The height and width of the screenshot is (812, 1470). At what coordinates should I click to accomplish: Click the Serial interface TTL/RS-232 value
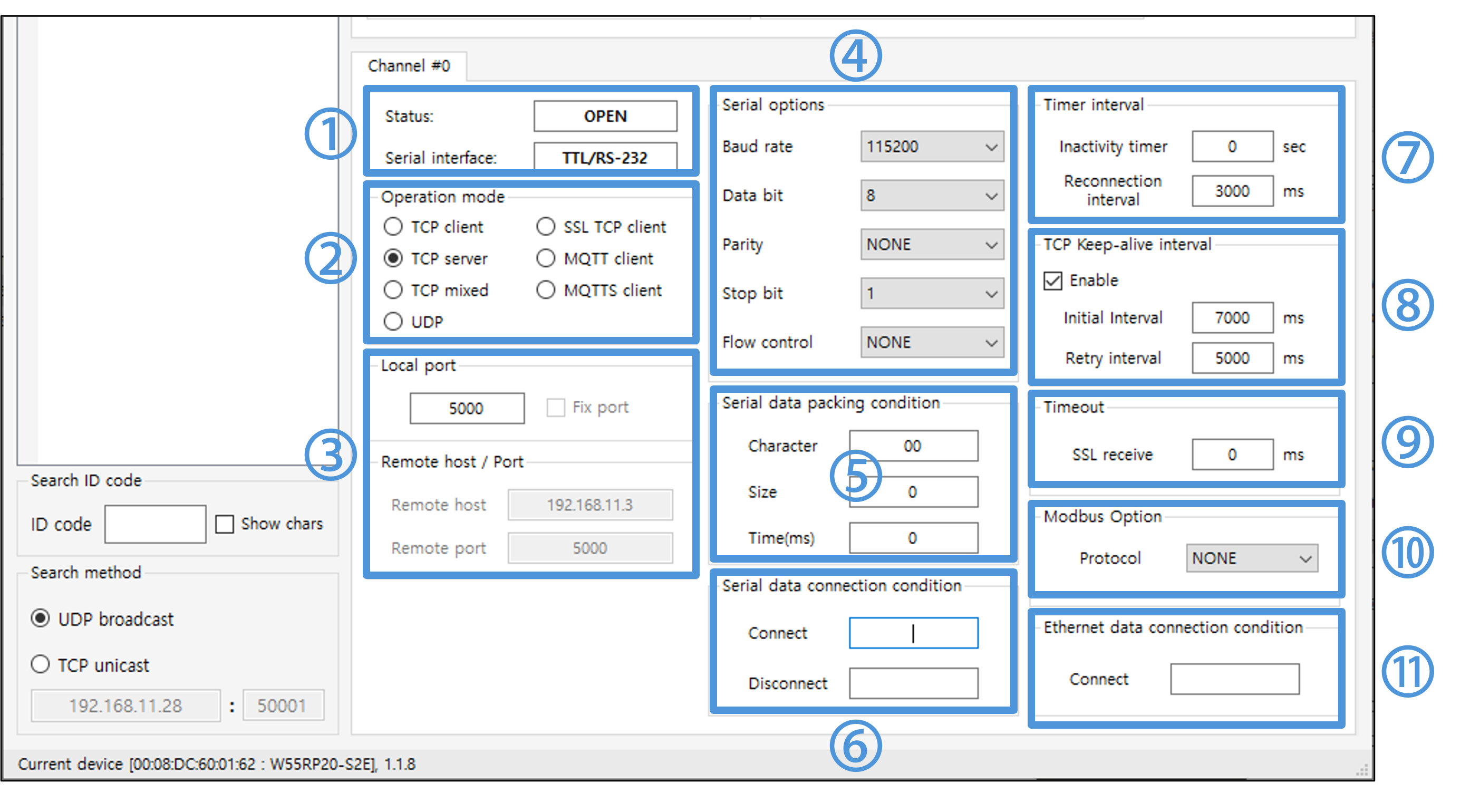click(605, 157)
